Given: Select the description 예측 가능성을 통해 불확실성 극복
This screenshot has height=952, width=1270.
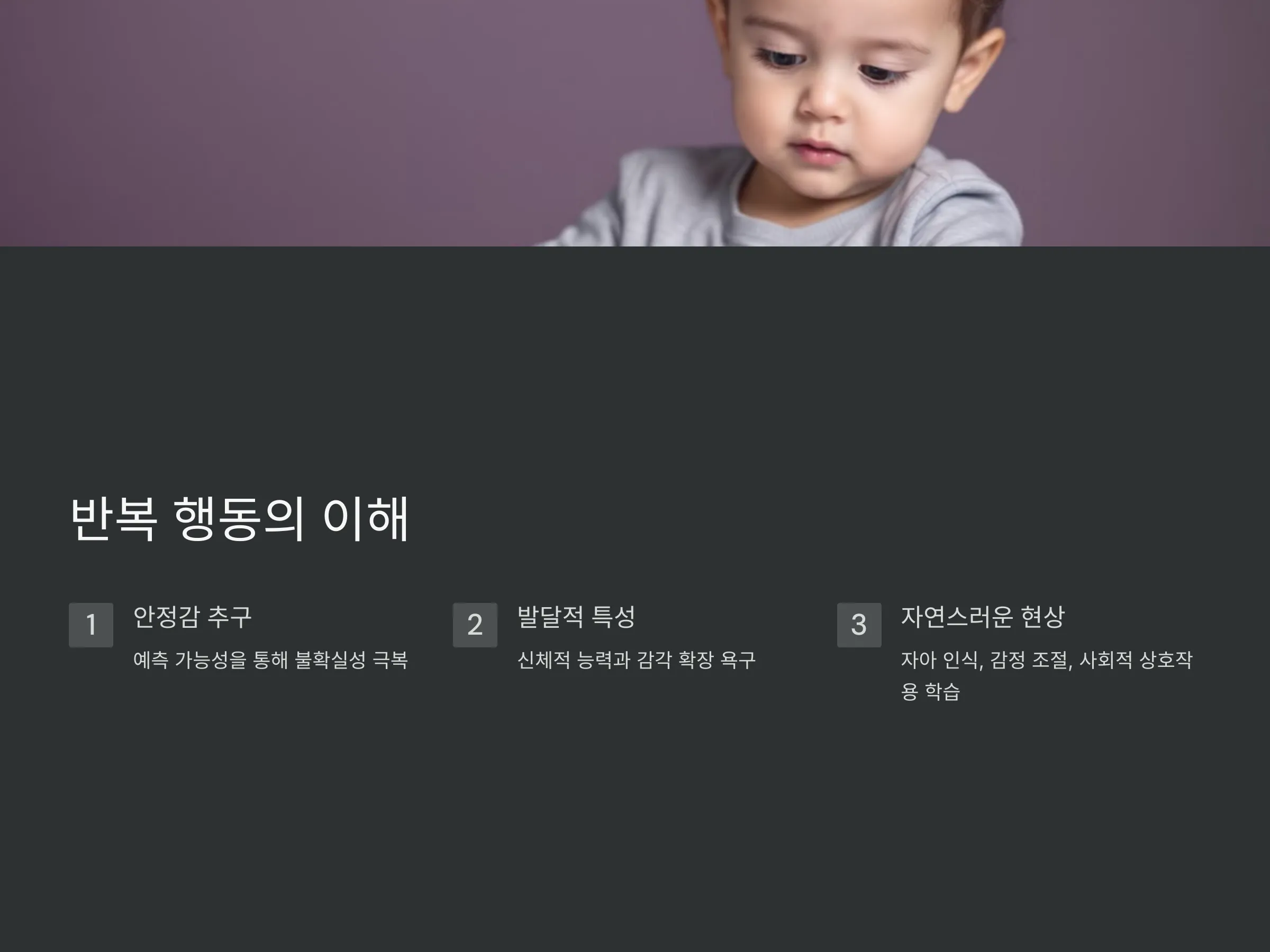Looking at the screenshot, I should [x=270, y=660].
